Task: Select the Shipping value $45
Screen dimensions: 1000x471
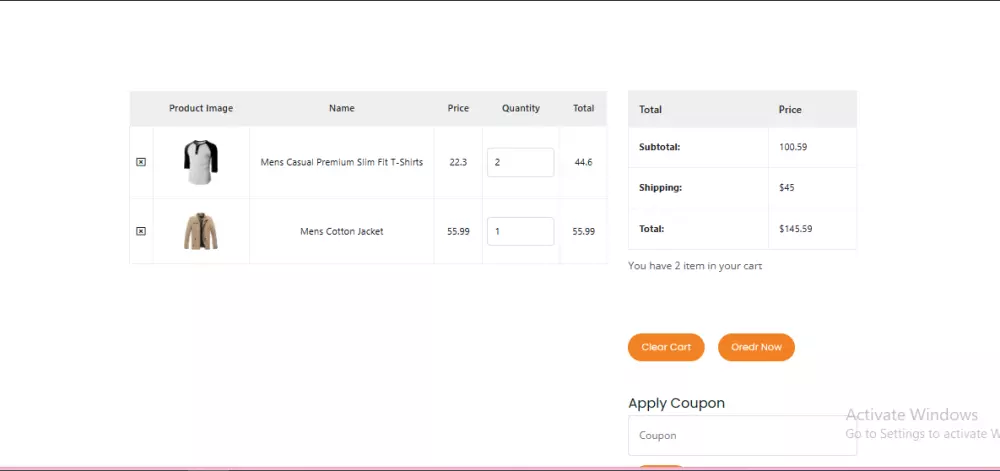Action: pyautogui.click(x=787, y=188)
